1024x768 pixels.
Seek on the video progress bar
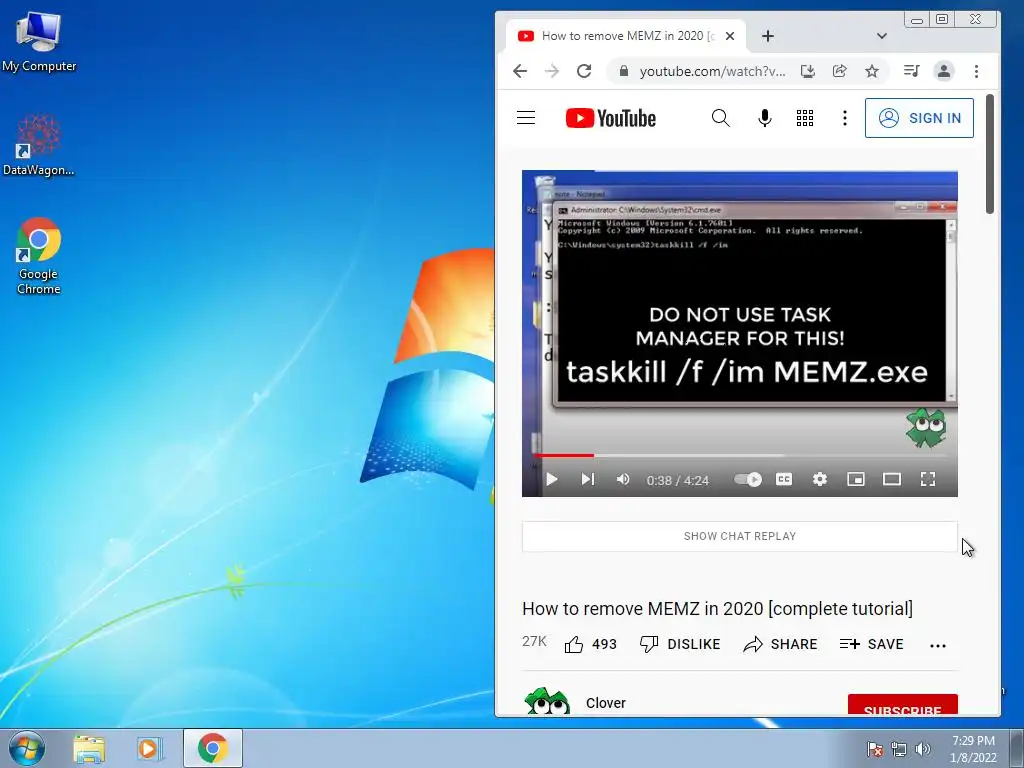[740, 455]
